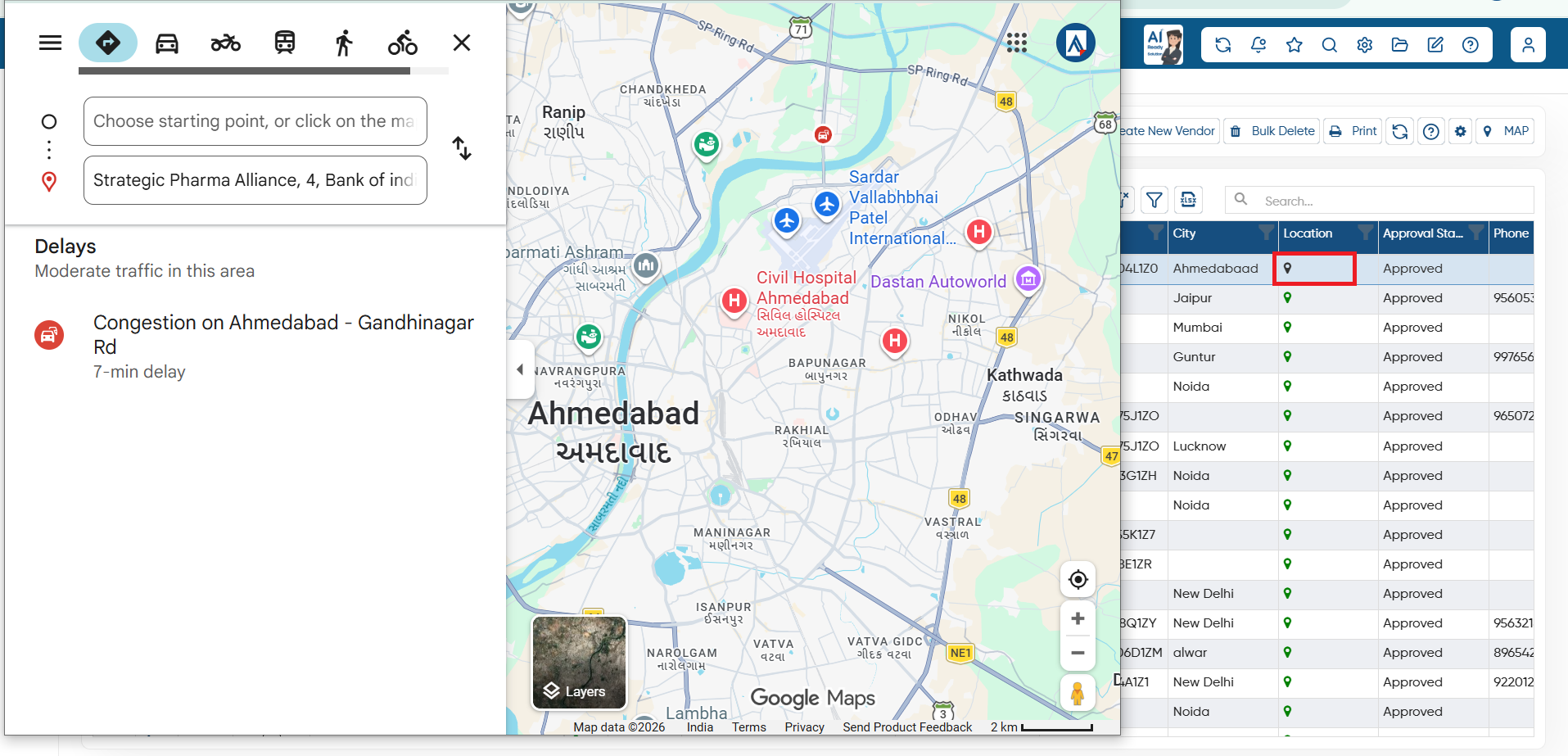Reverse starting point and destination
The width and height of the screenshot is (1568, 756).
pyautogui.click(x=462, y=148)
